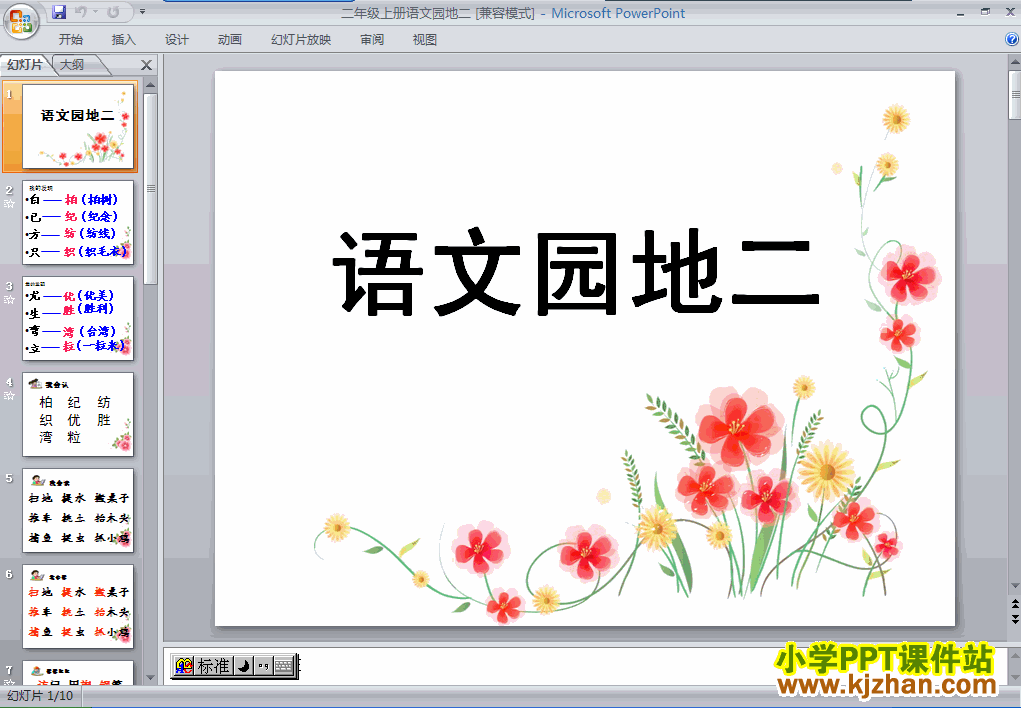Viewport: 1021px width, 708px height.
Task: Customize the Quick Access Toolbar
Action: pos(143,12)
